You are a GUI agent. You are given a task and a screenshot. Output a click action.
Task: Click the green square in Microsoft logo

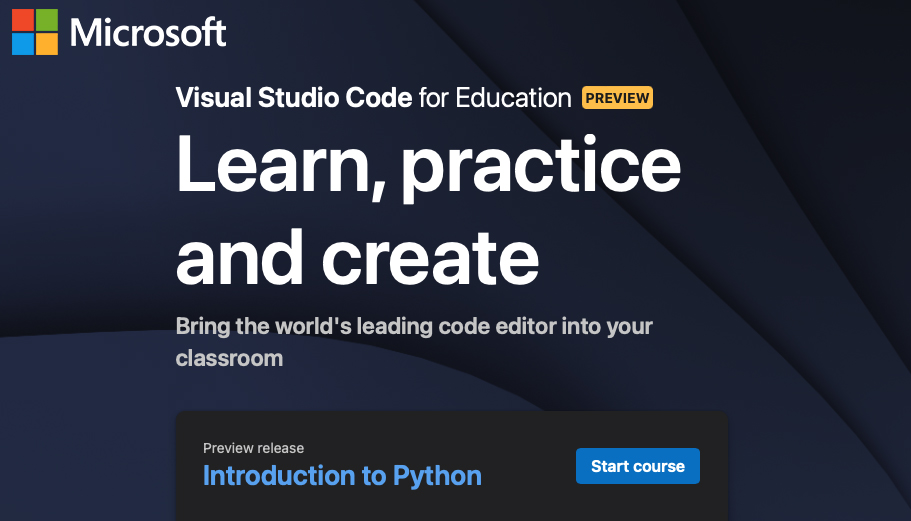[46, 20]
